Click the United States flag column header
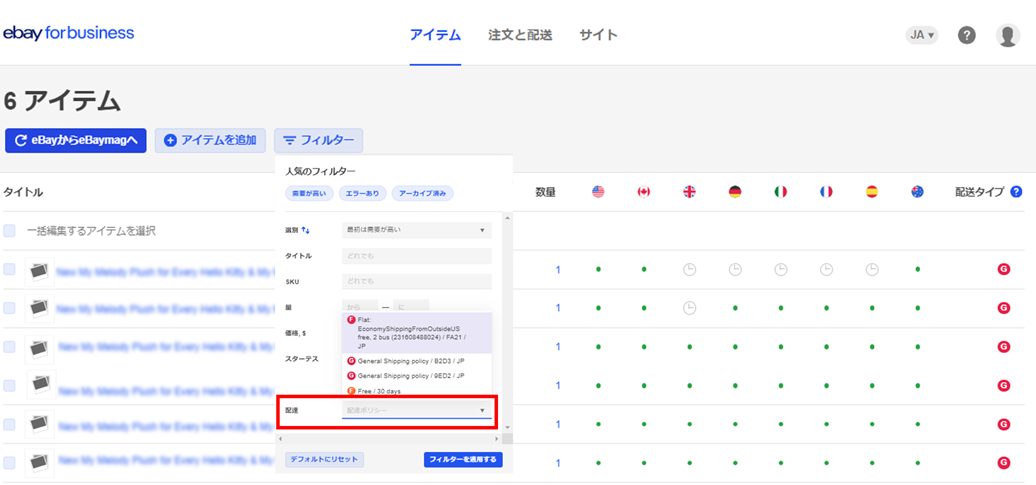Screen dimensions: 1036x485 point(598,192)
